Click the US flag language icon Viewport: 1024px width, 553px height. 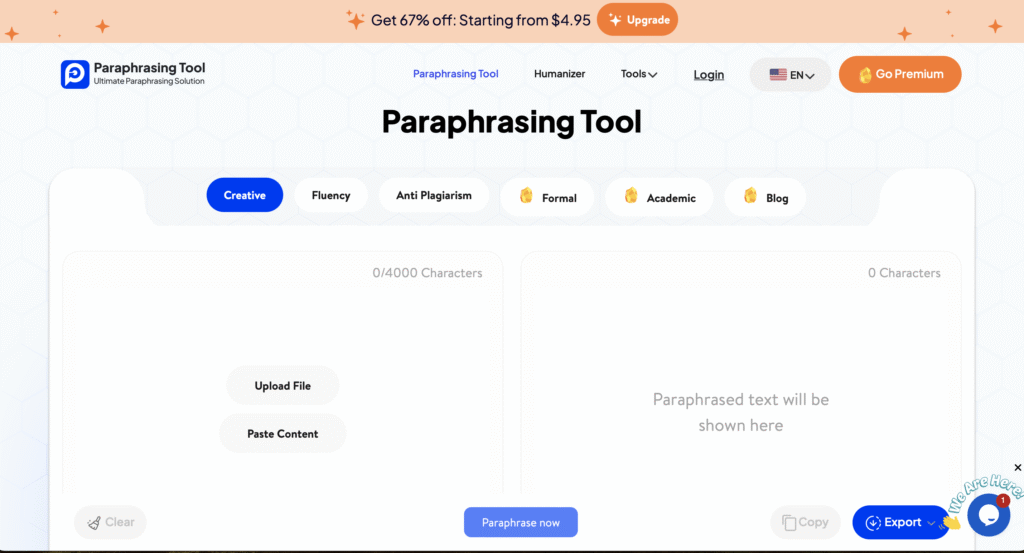777,75
